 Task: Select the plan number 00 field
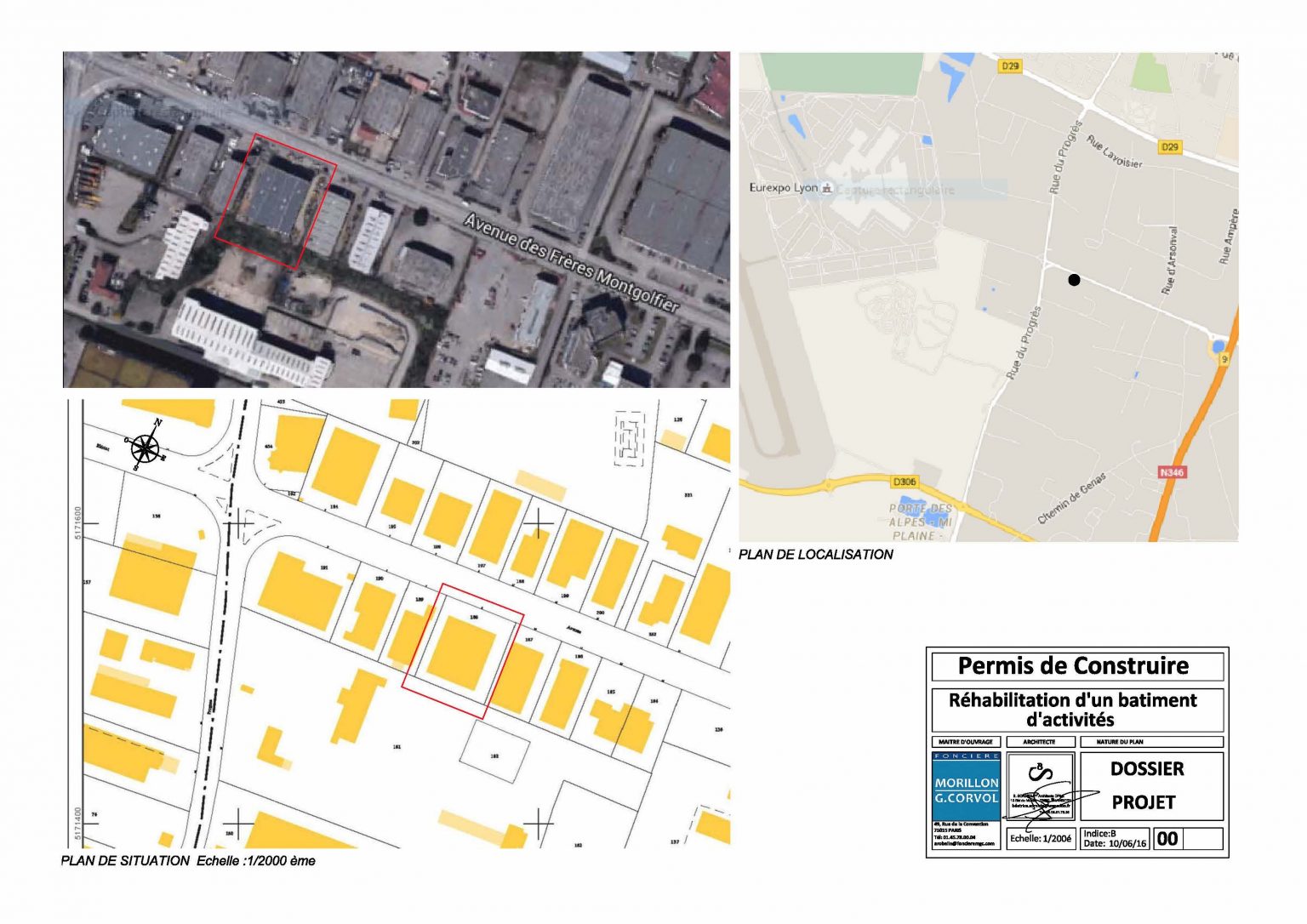point(1167,839)
